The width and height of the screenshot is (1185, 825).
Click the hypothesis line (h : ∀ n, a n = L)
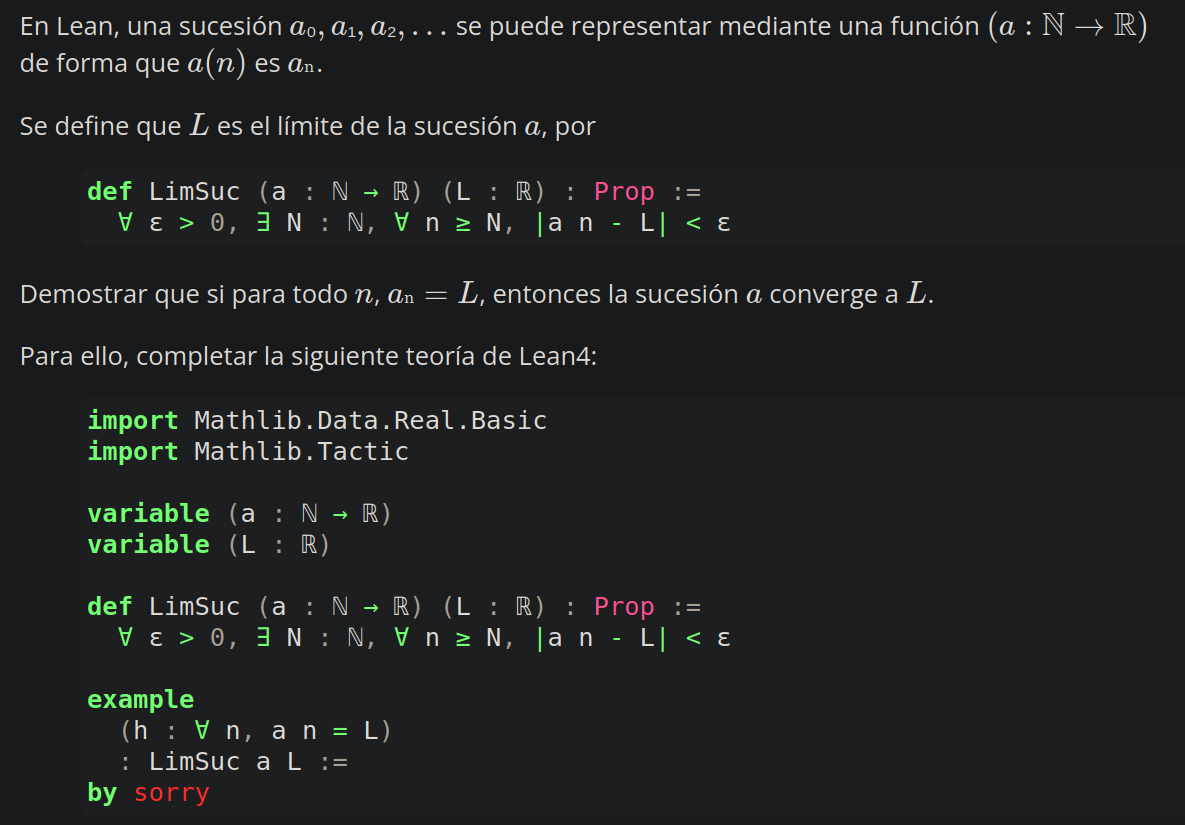256,731
